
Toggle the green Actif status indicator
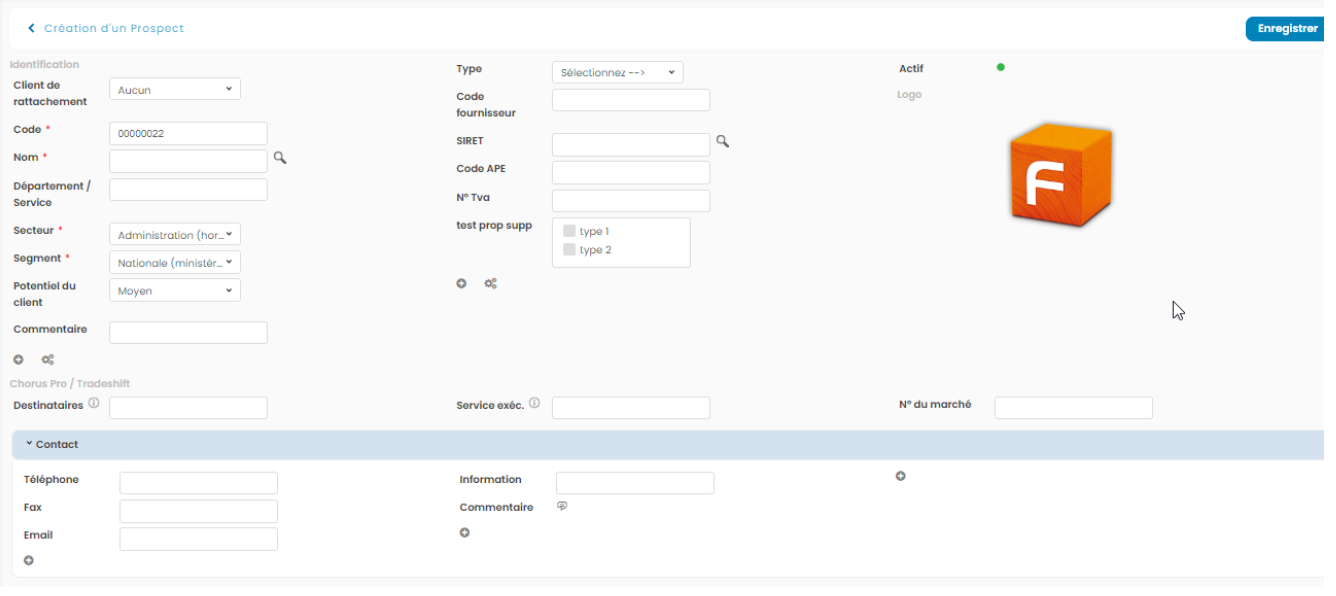[1001, 68]
